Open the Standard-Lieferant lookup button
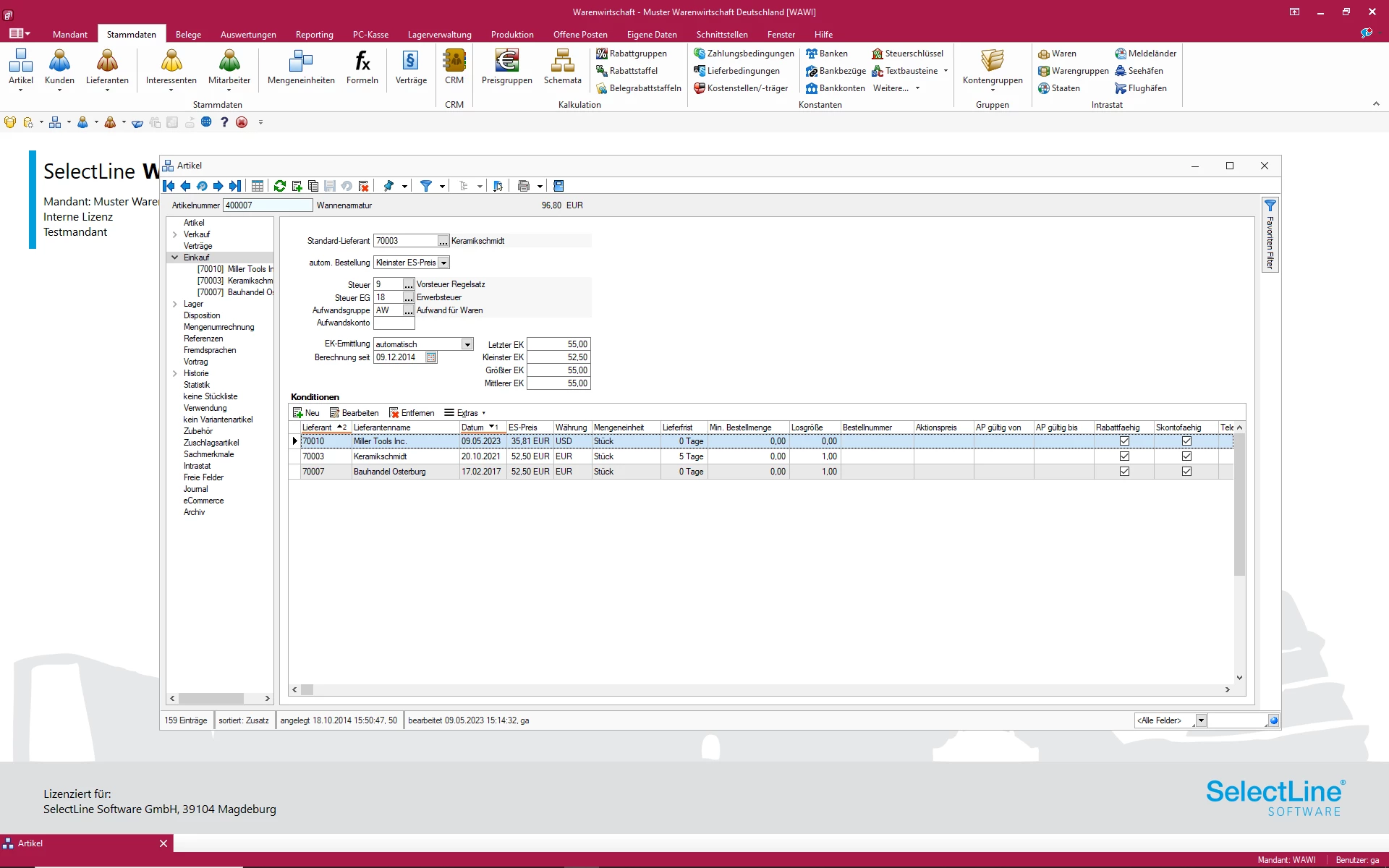The image size is (1389, 868). point(443,241)
